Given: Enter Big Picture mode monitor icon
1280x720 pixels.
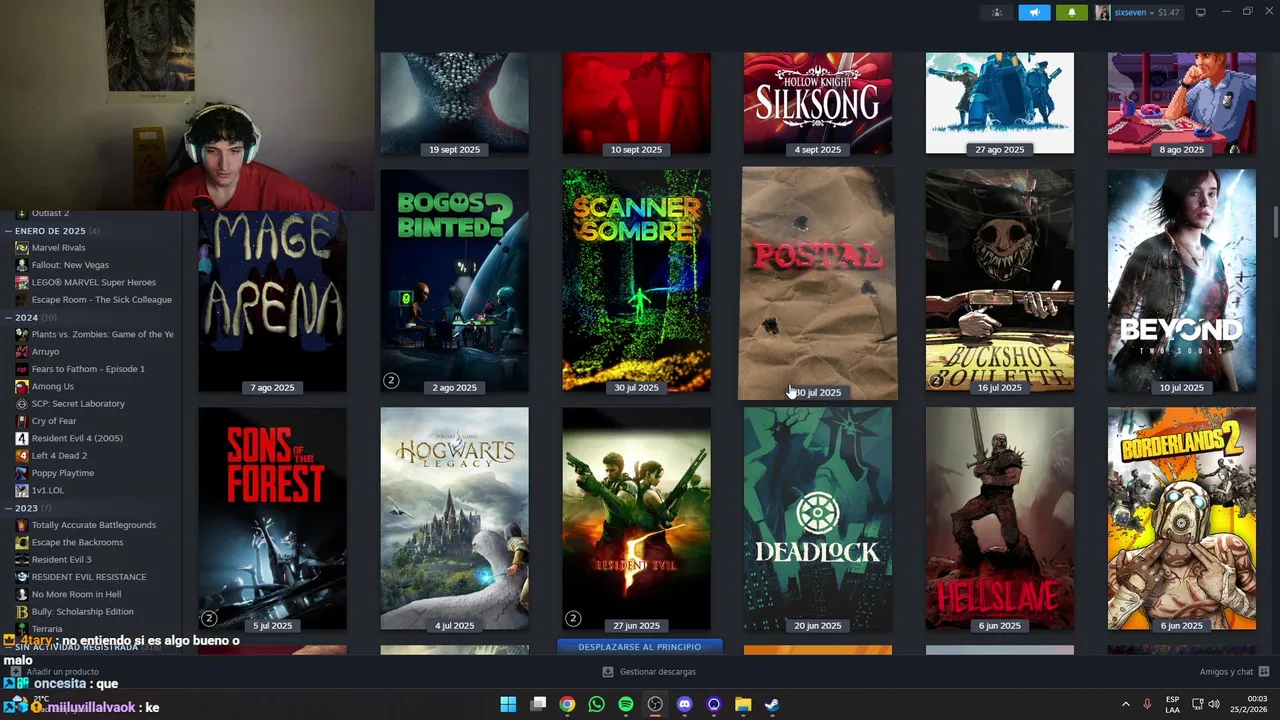Looking at the screenshot, I should pos(1200,12).
